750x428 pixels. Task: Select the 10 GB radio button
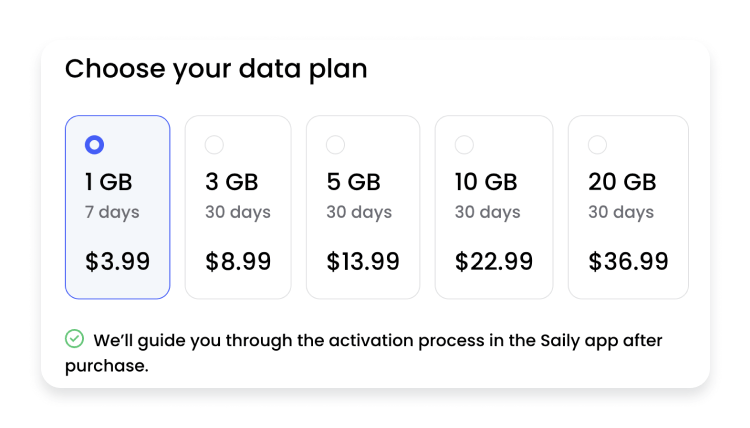464,144
